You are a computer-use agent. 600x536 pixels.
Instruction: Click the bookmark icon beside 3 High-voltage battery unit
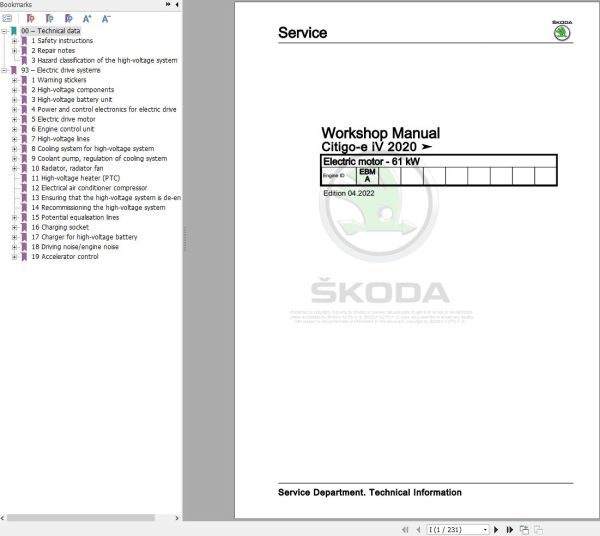pyautogui.click(x=24, y=99)
